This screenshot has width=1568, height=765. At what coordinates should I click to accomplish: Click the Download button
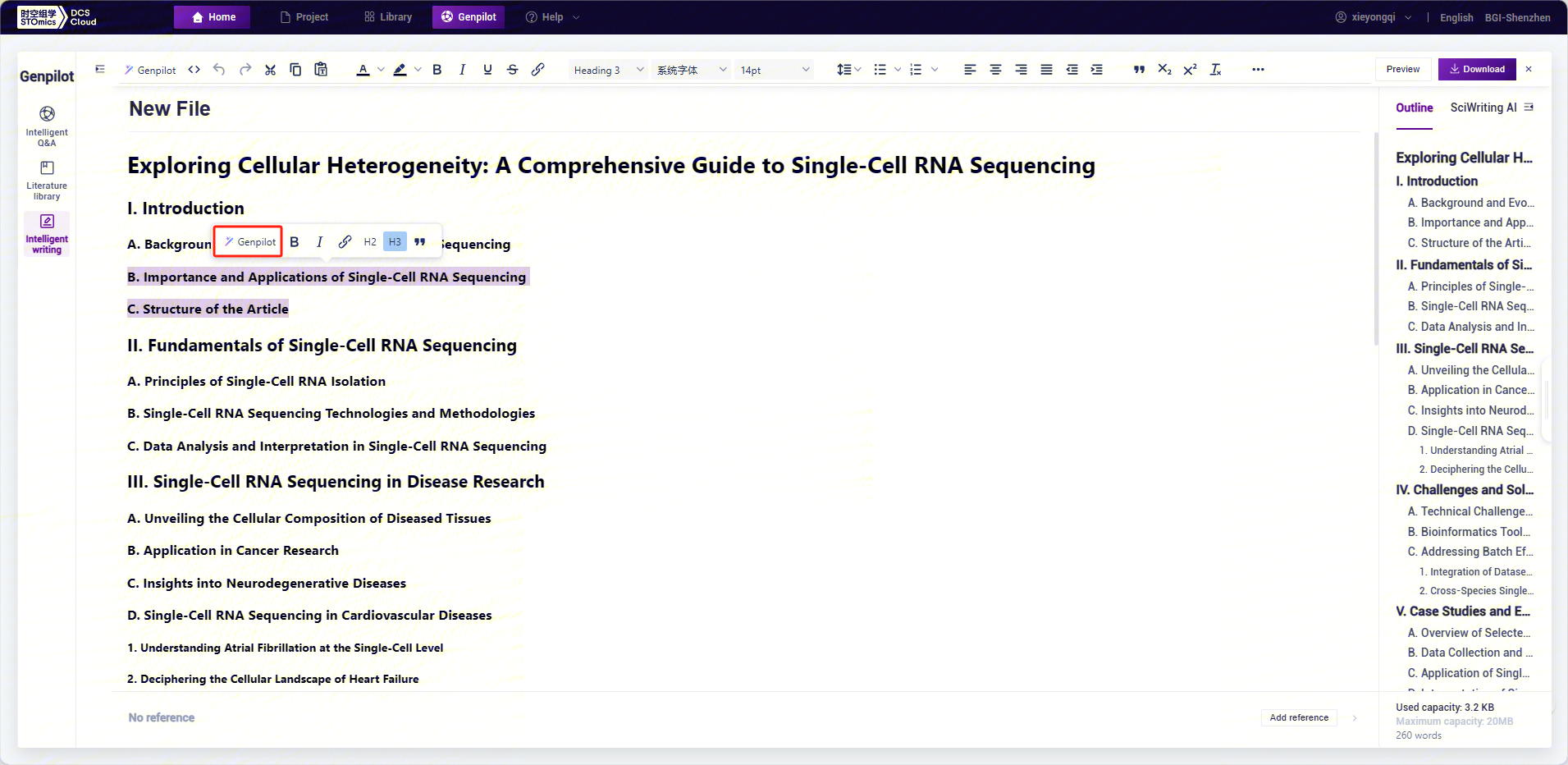(x=1476, y=69)
